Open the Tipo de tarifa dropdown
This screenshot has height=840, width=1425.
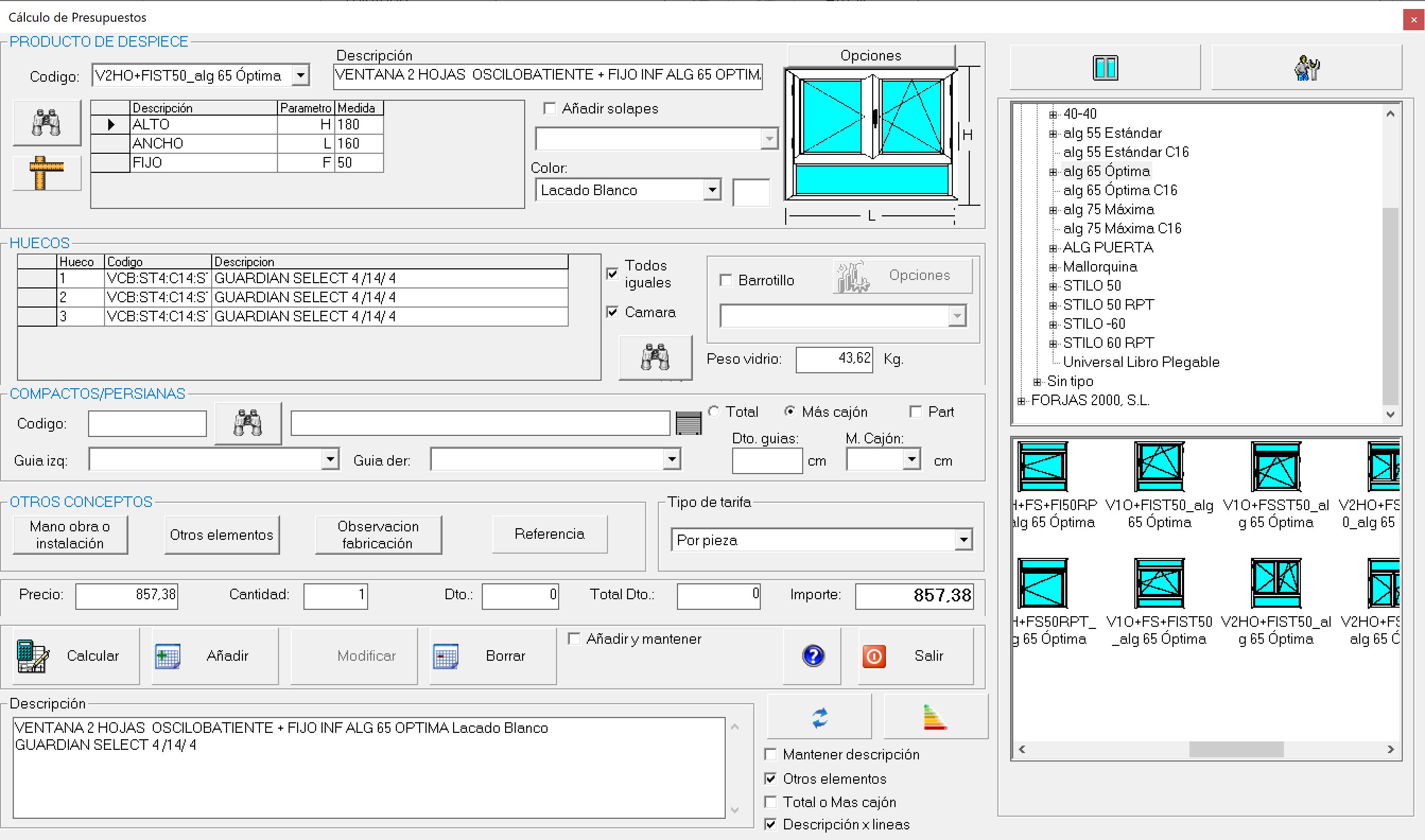963,539
